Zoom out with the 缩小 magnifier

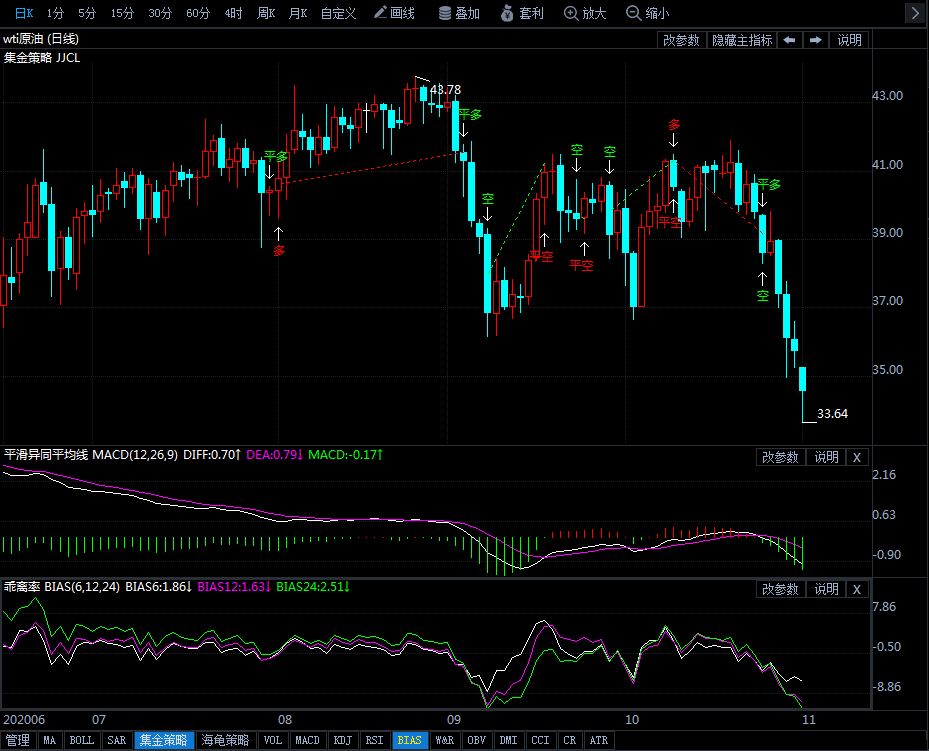(x=648, y=13)
